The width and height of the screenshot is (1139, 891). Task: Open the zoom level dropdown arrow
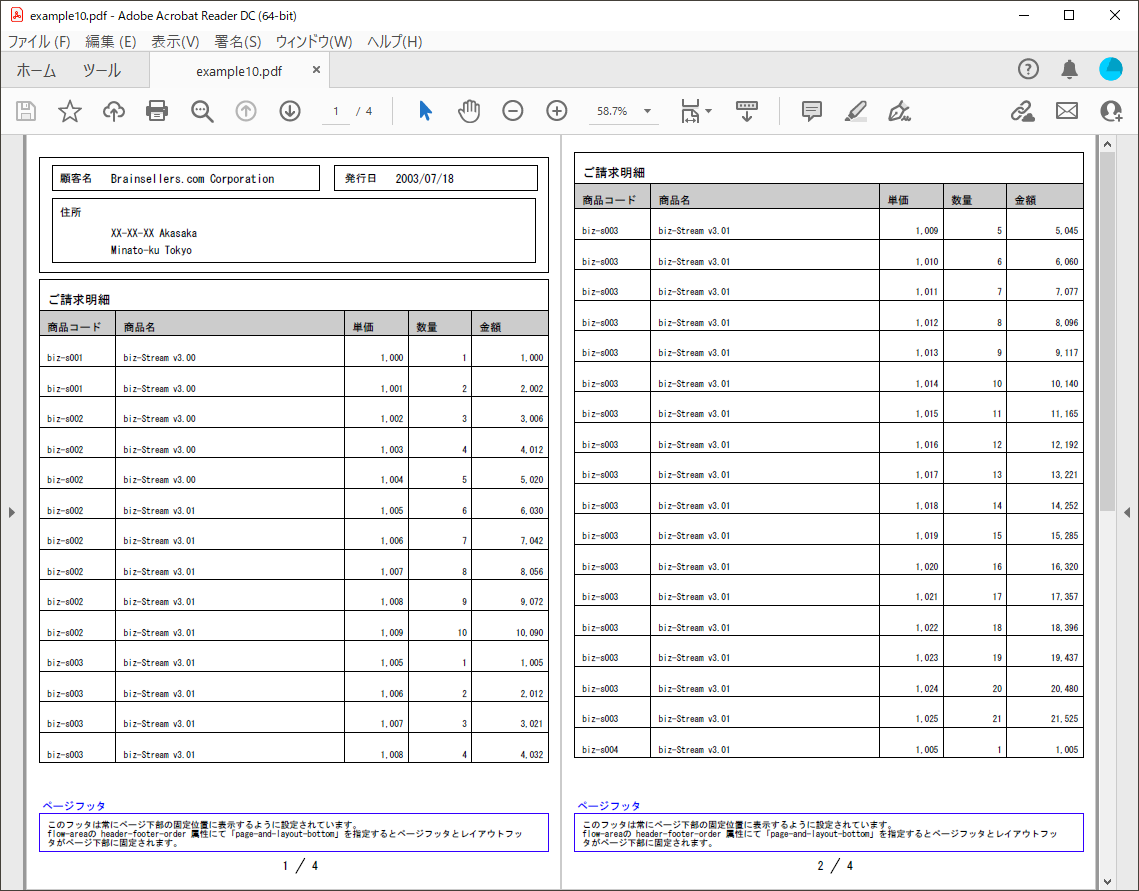point(647,111)
